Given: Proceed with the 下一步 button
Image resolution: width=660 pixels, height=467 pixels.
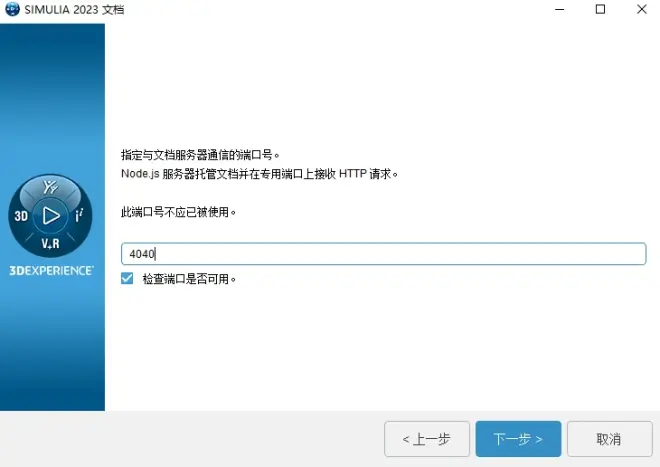Looking at the screenshot, I should coord(518,439).
